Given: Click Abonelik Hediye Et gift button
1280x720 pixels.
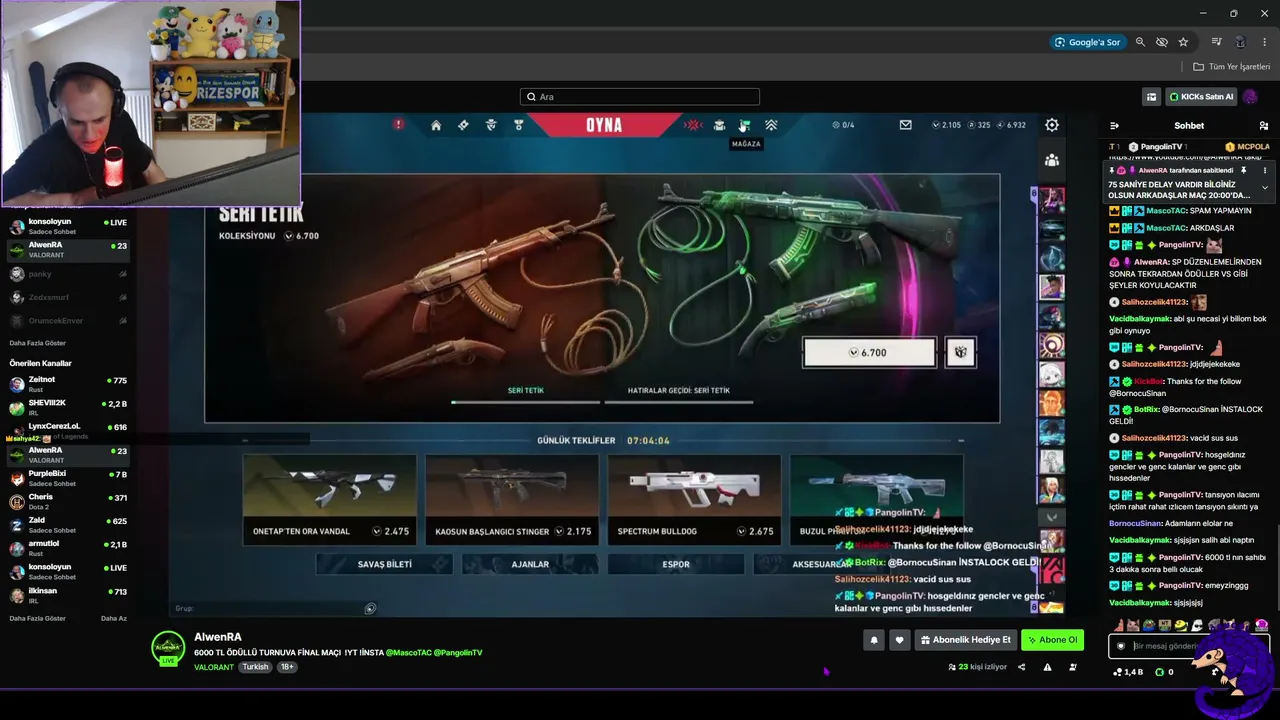Looking at the screenshot, I should pos(966,640).
